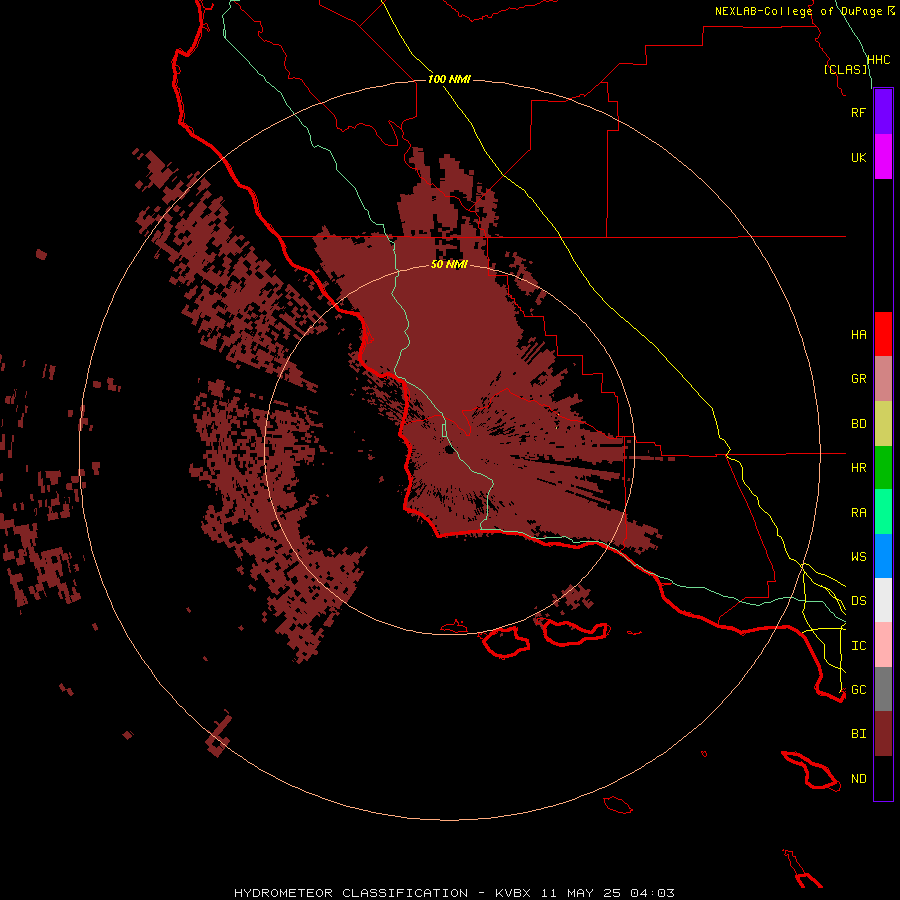Viewport: 900px width, 900px height.
Task: Click the 50 NMI range ring label
Action: (449, 265)
